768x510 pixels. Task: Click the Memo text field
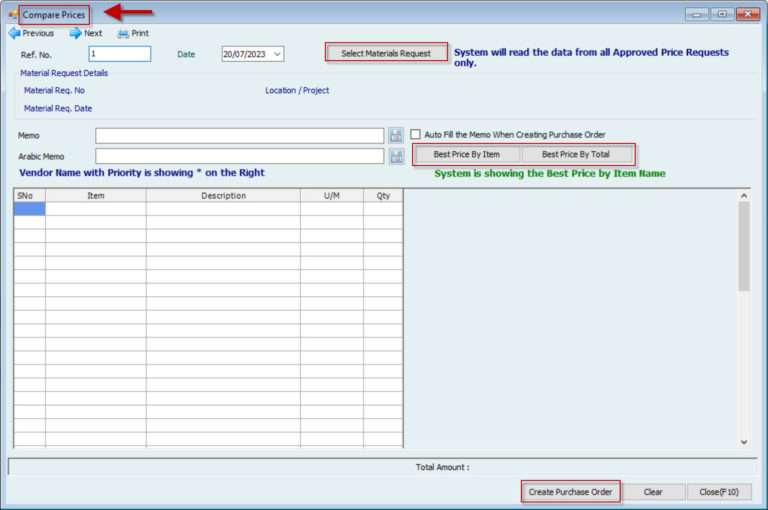240,135
